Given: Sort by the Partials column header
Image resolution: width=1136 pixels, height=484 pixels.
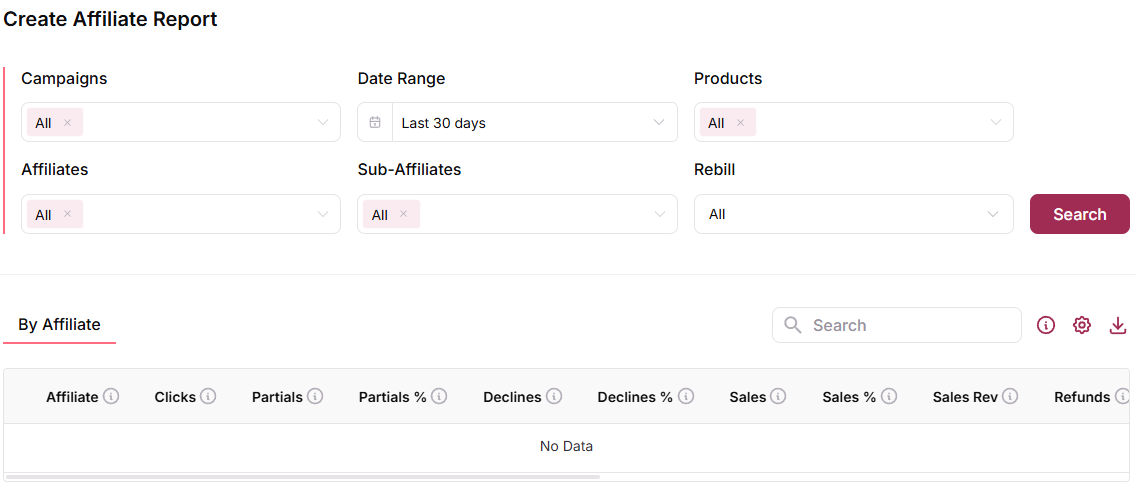Looking at the screenshot, I should tap(277, 397).
